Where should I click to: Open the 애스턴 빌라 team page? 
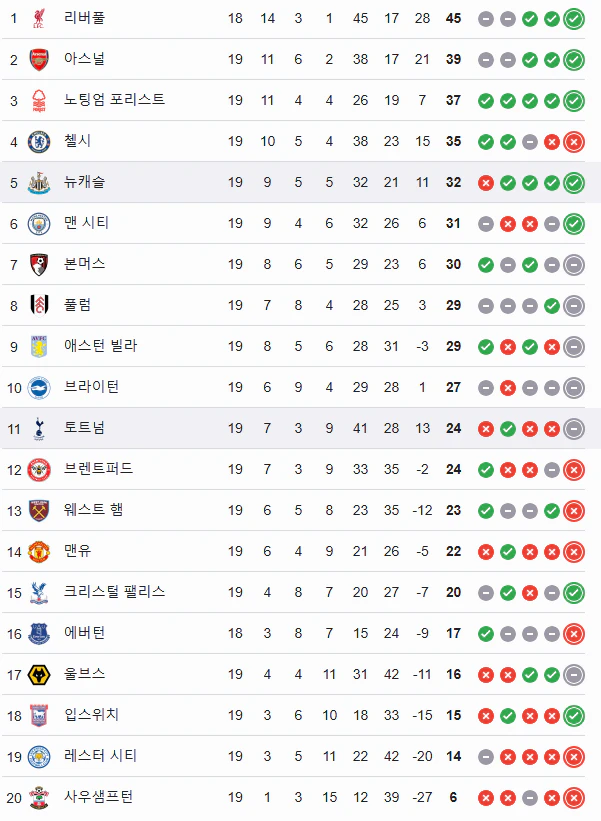tap(101, 346)
